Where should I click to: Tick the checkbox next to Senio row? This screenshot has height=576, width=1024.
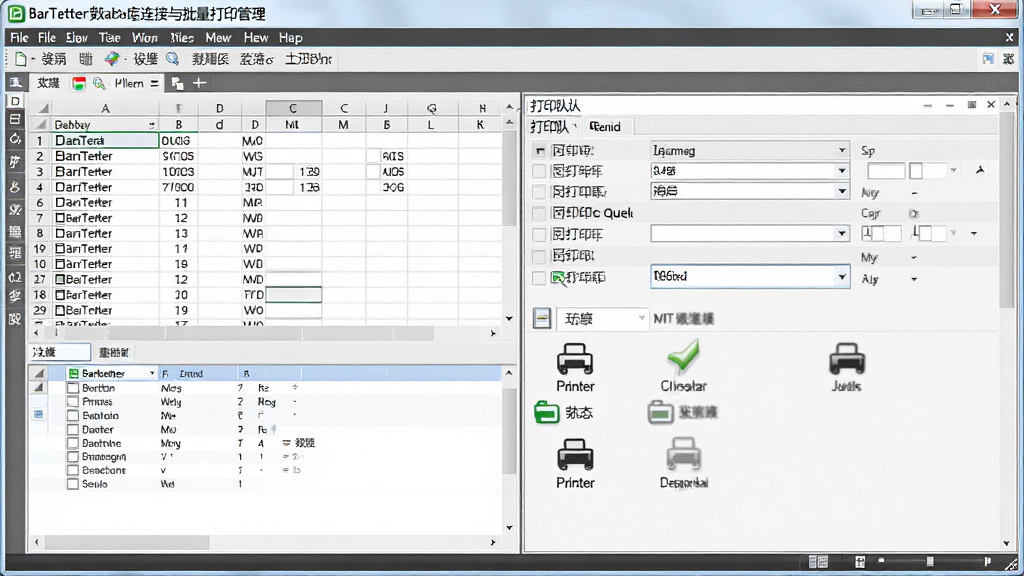coord(73,484)
